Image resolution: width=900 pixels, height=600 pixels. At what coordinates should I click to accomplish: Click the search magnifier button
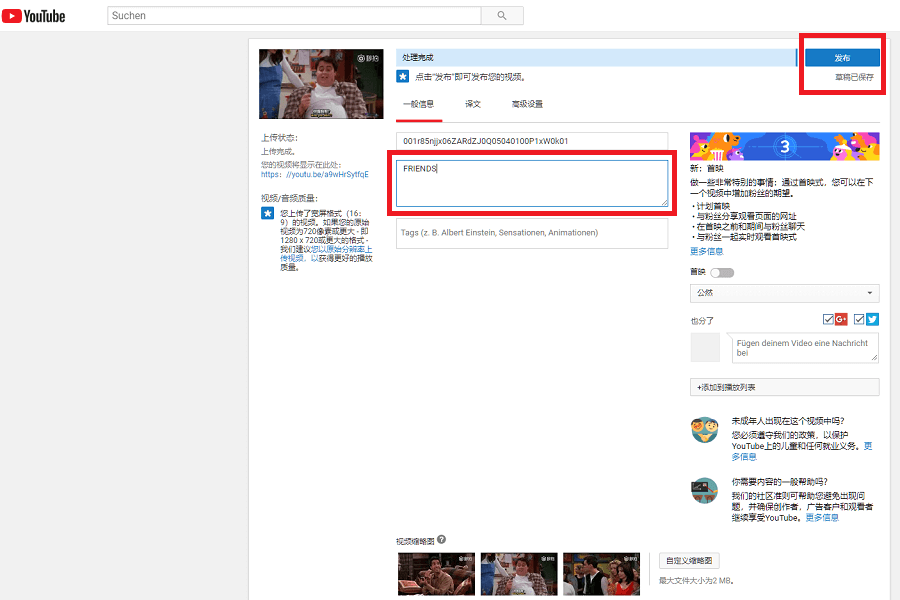point(502,16)
